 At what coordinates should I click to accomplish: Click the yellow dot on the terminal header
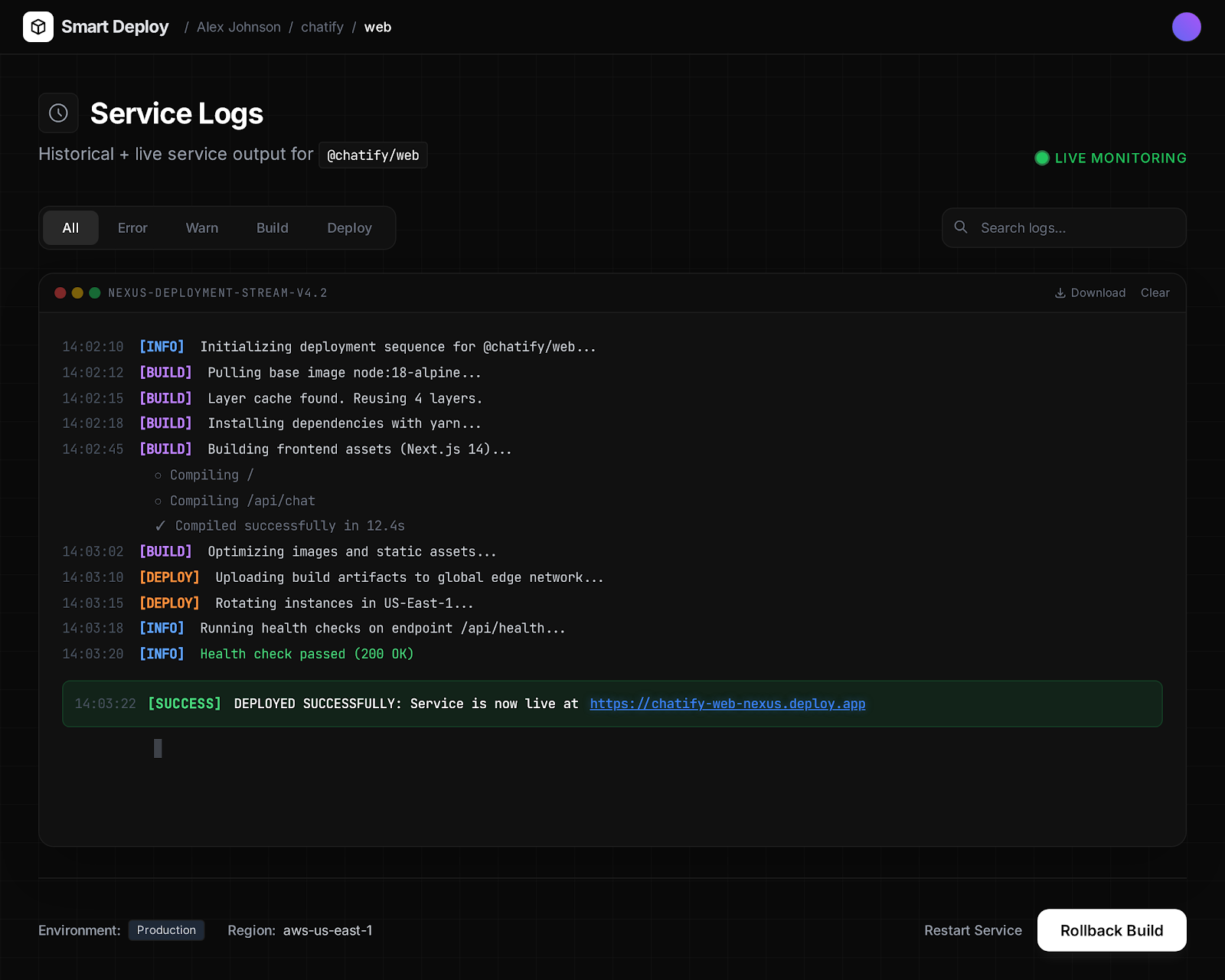[77, 292]
